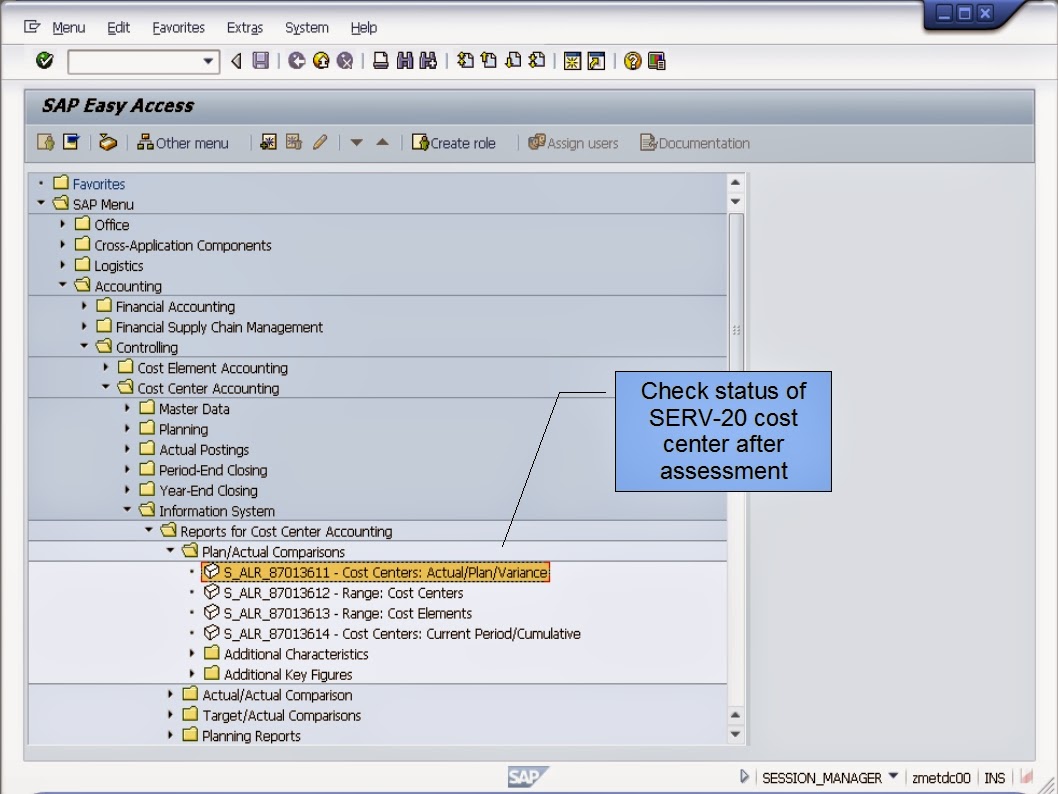The width and height of the screenshot is (1058, 794).
Task: Click the Find binoculars icon
Action: click(x=404, y=61)
